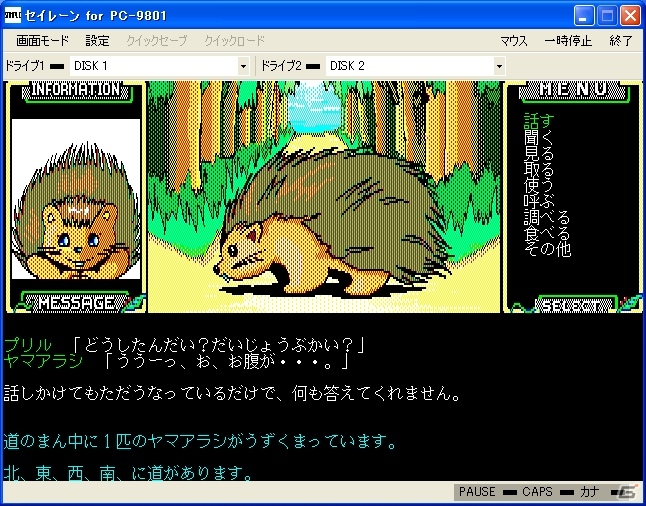The image size is (646, 506).
Task: Click the emulator title bar app icon
Action: click(x=12, y=15)
